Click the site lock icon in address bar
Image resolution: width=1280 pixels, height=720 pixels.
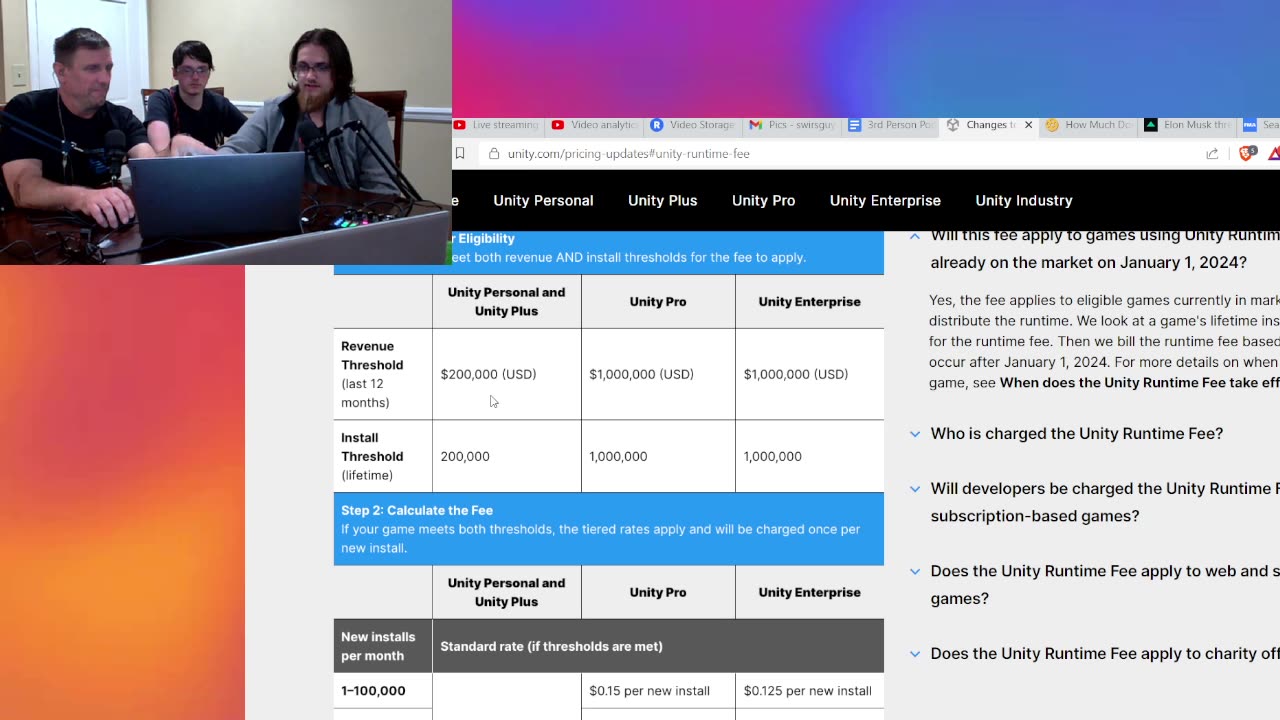494,154
